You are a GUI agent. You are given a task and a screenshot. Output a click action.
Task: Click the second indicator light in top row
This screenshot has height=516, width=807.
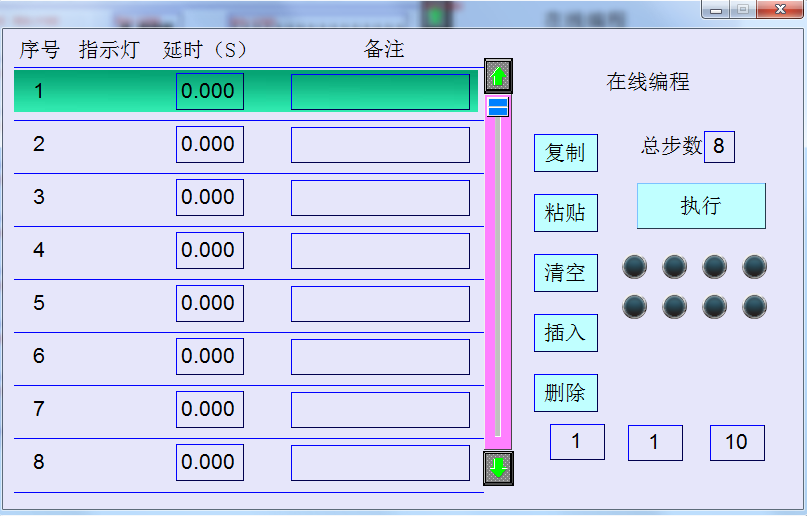click(x=675, y=266)
